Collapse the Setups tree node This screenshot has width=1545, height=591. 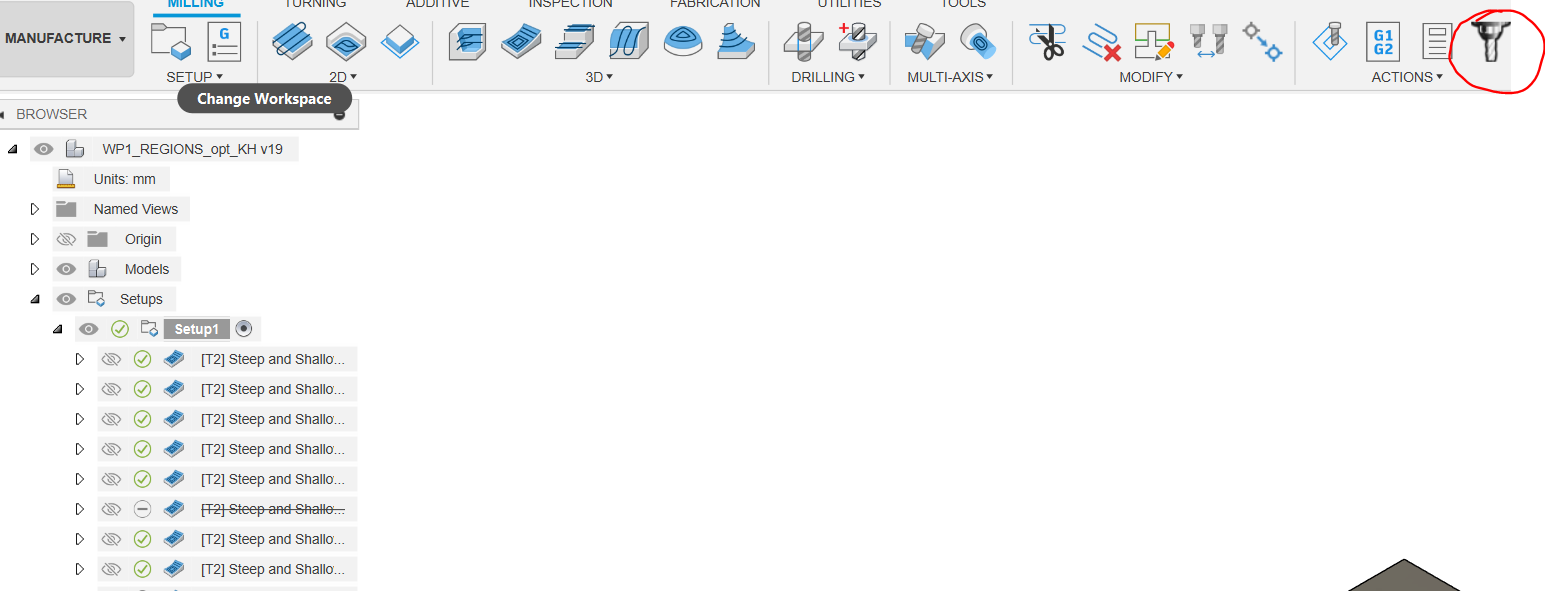(x=35, y=299)
